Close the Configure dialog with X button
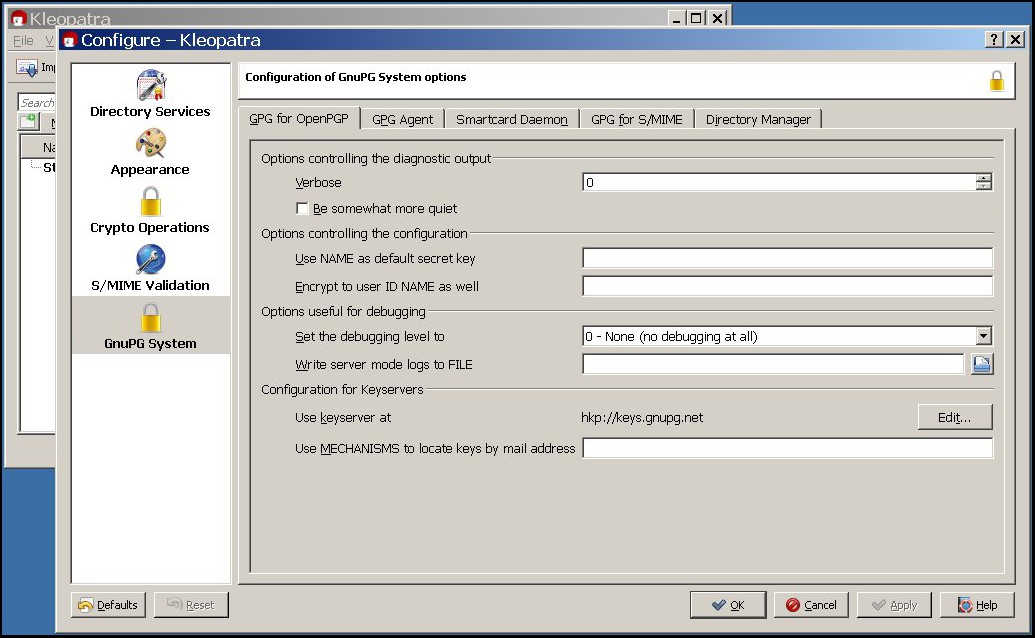The image size is (1035, 638). coord(1015,40)
